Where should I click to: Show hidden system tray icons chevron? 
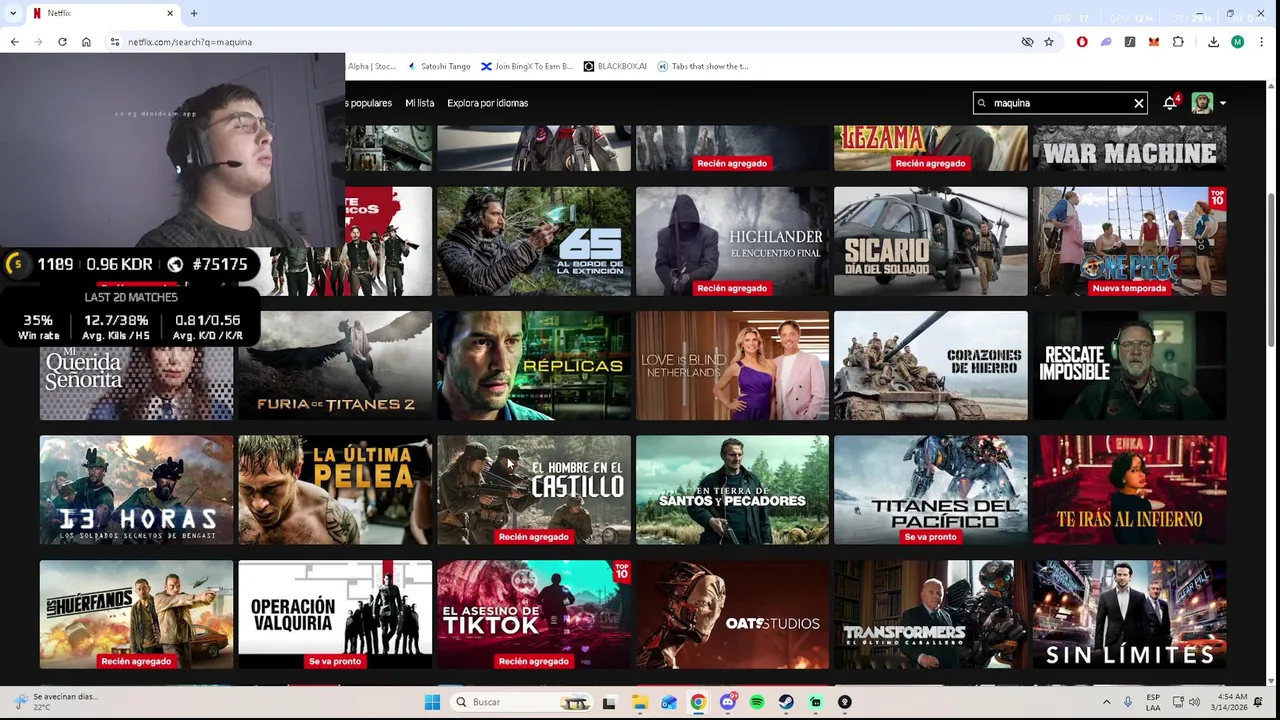(x=1106, y=702)
